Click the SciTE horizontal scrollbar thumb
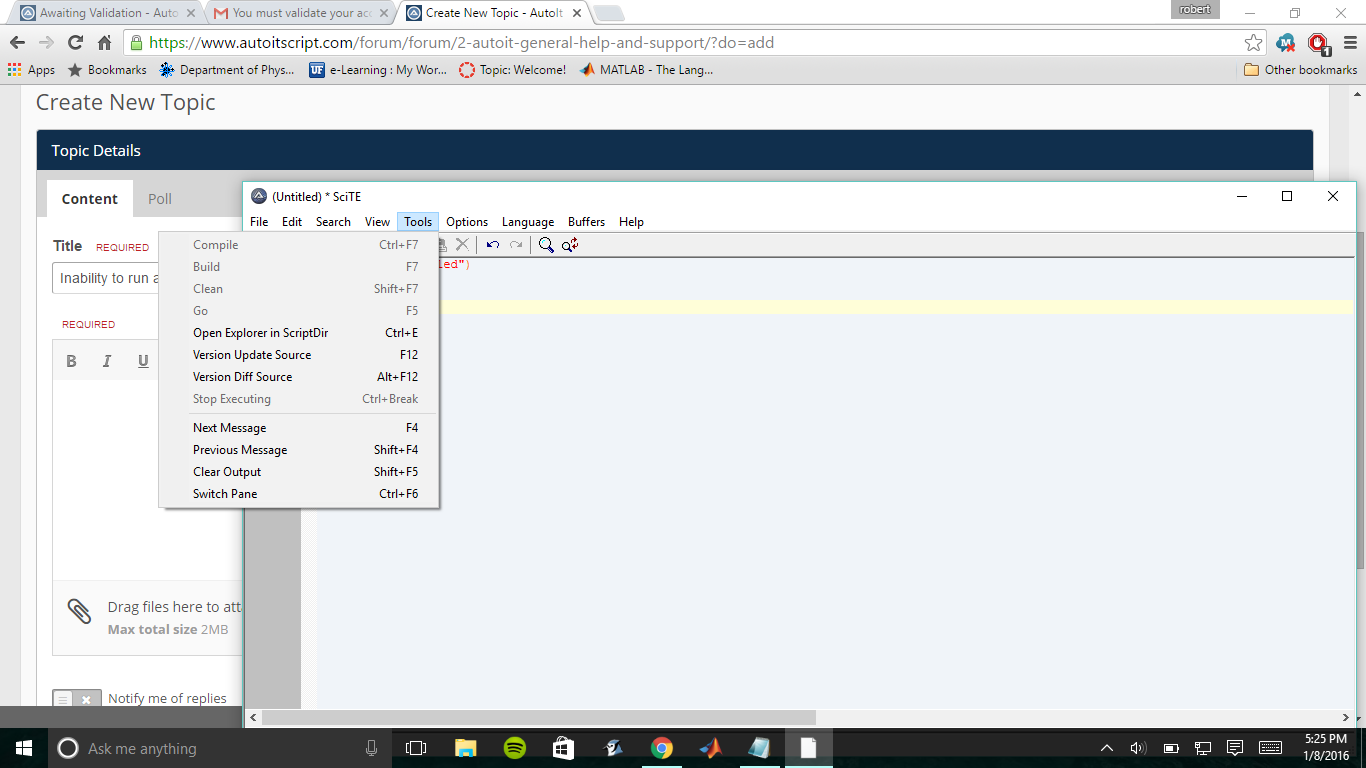1366x768 pixels. tap(539, 718)
